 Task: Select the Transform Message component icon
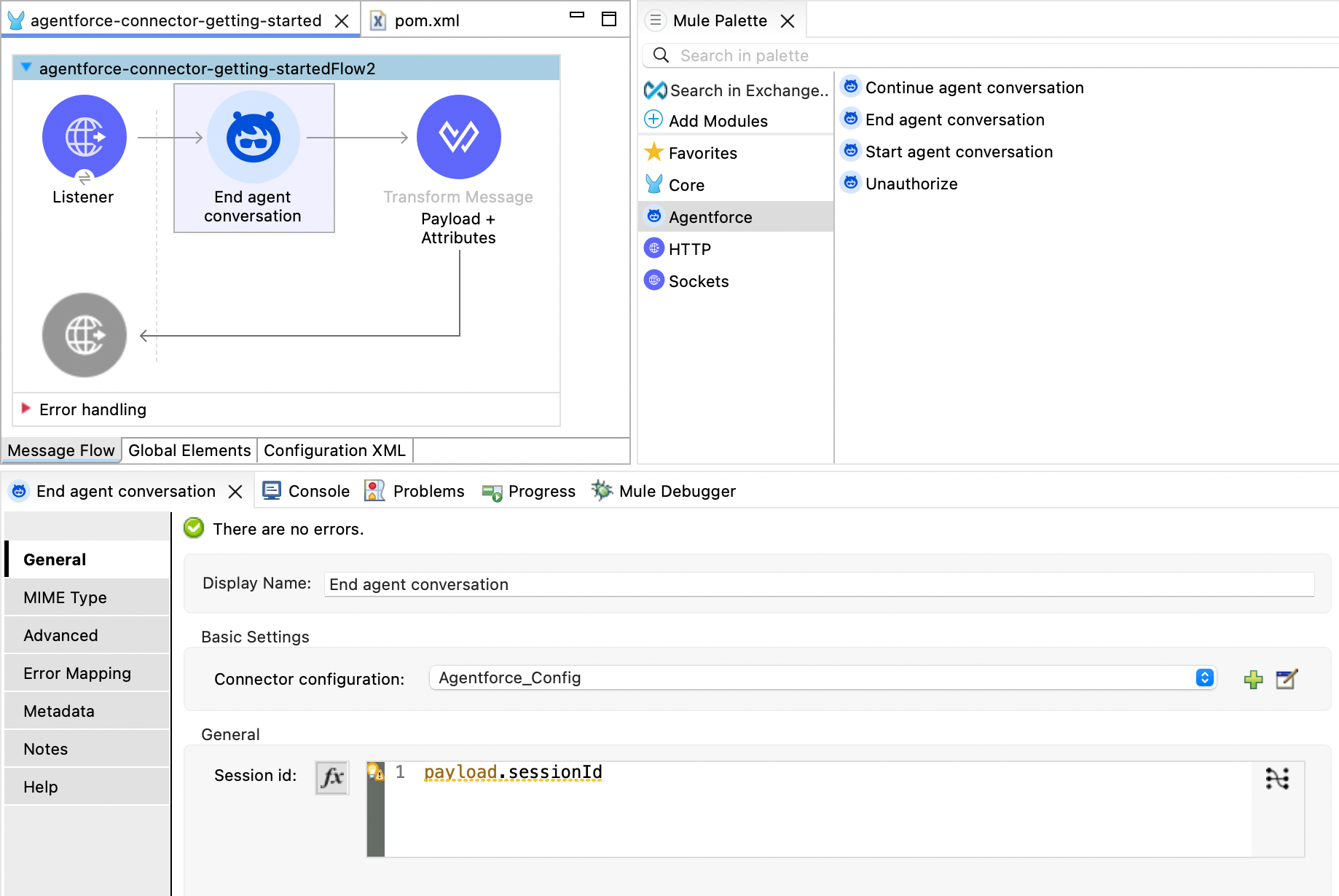[459, 137]
